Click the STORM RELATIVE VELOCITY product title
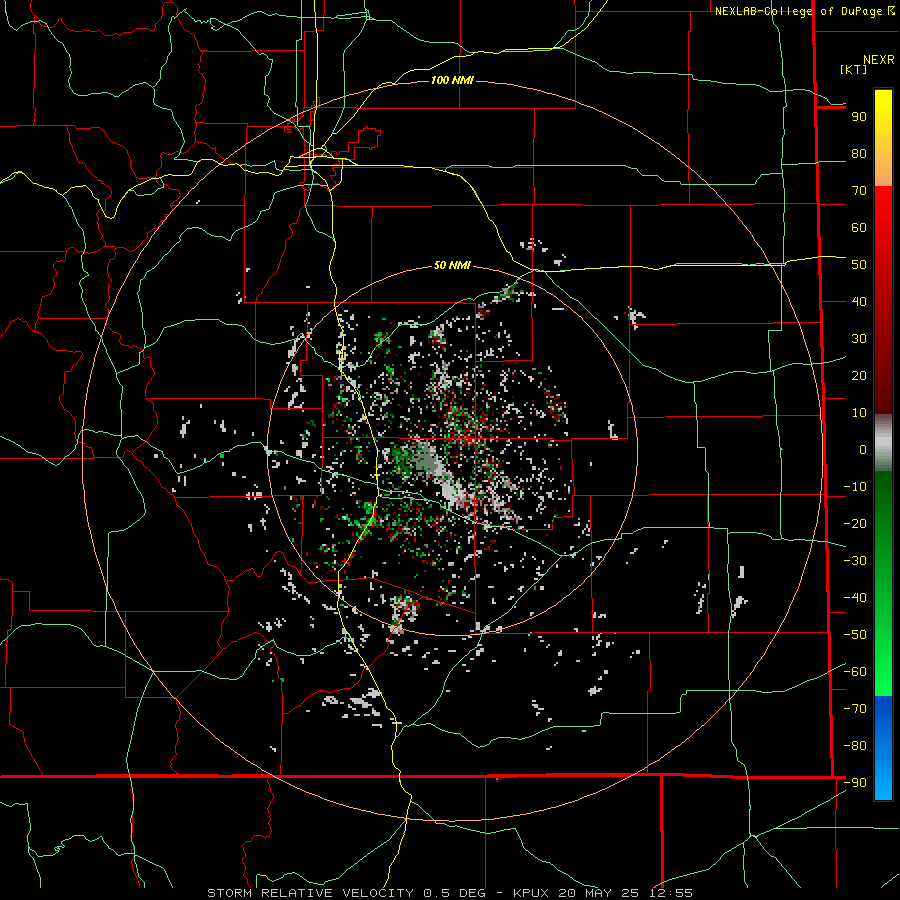Image resolution: width=900 pixels, height=900 pixels. pyautogui.click(x=311, y=893)
